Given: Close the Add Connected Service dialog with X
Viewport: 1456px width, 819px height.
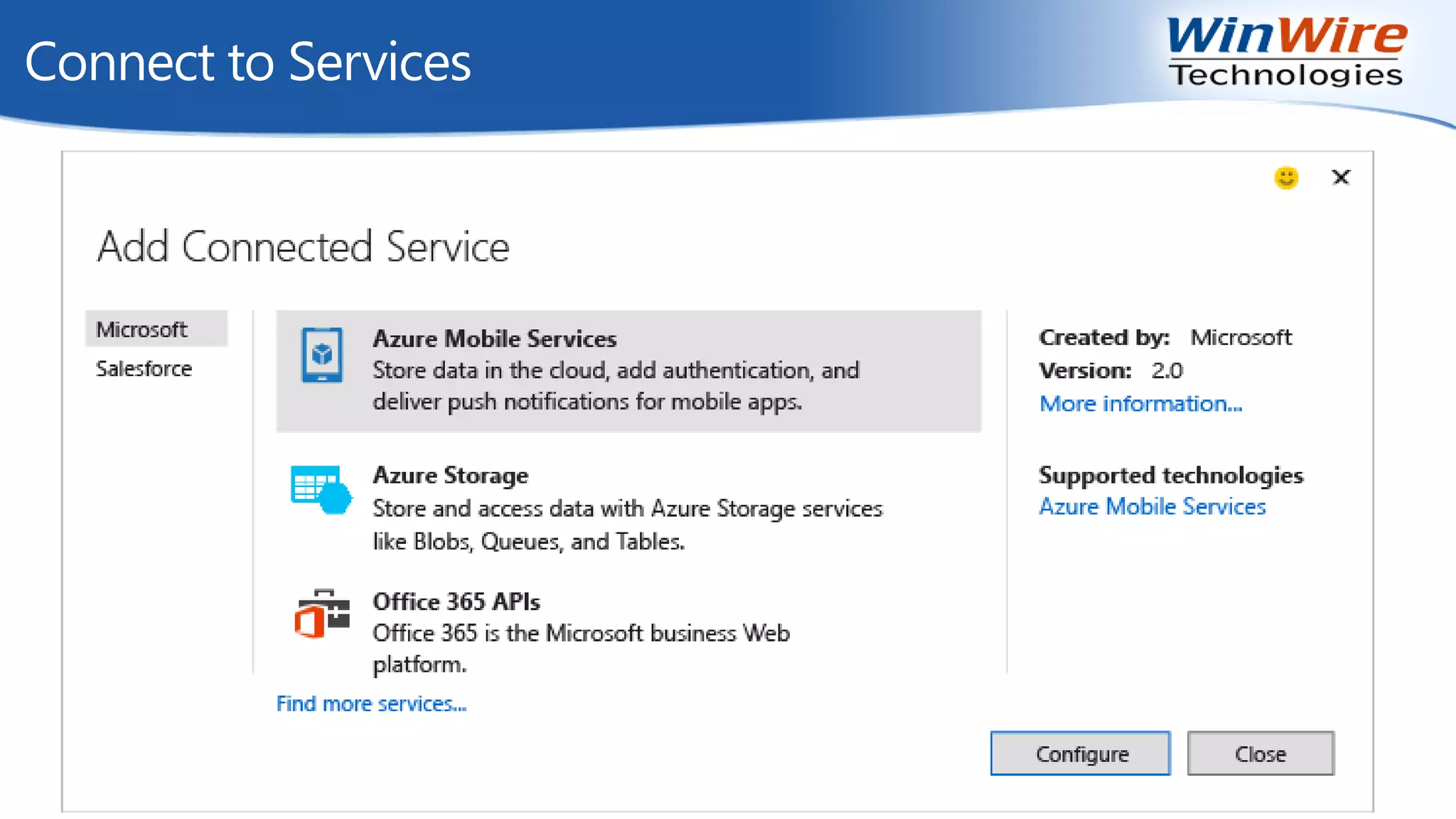Looking at the screenshot, I should pos(1341,177).
